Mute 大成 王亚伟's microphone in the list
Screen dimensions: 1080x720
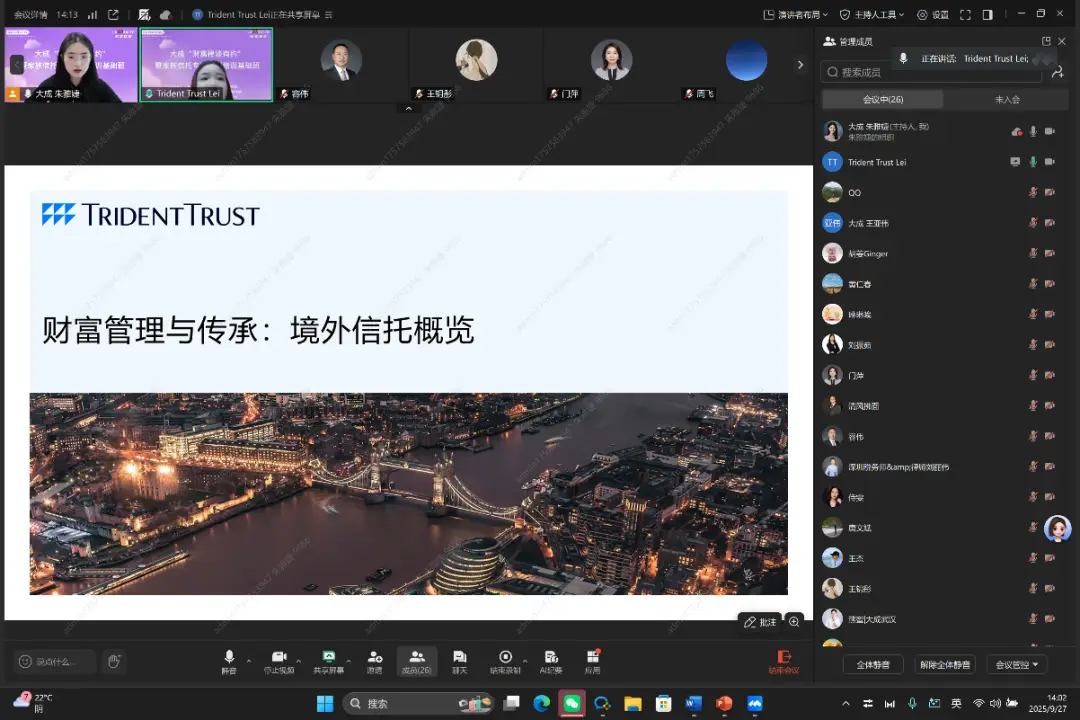(x=1033, y=222)
